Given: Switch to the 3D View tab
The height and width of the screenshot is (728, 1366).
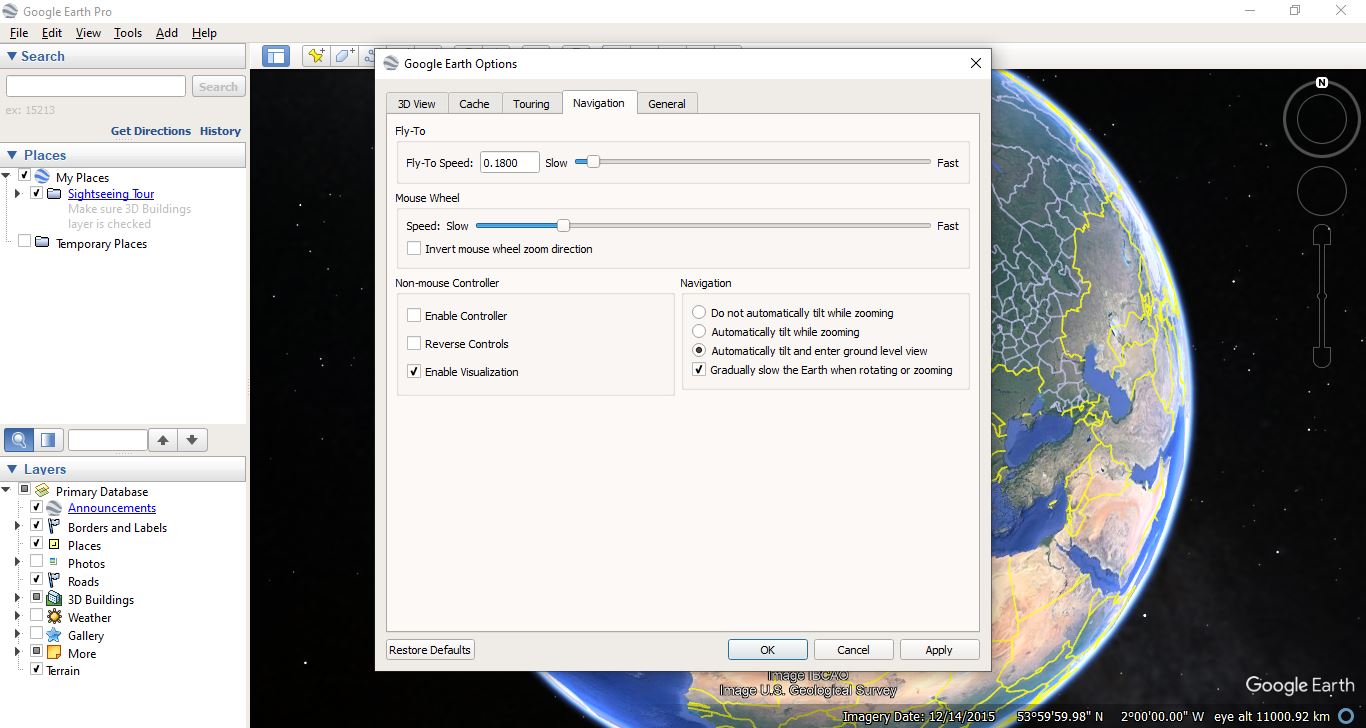Looking at the screenshot, I should [416, 103].
